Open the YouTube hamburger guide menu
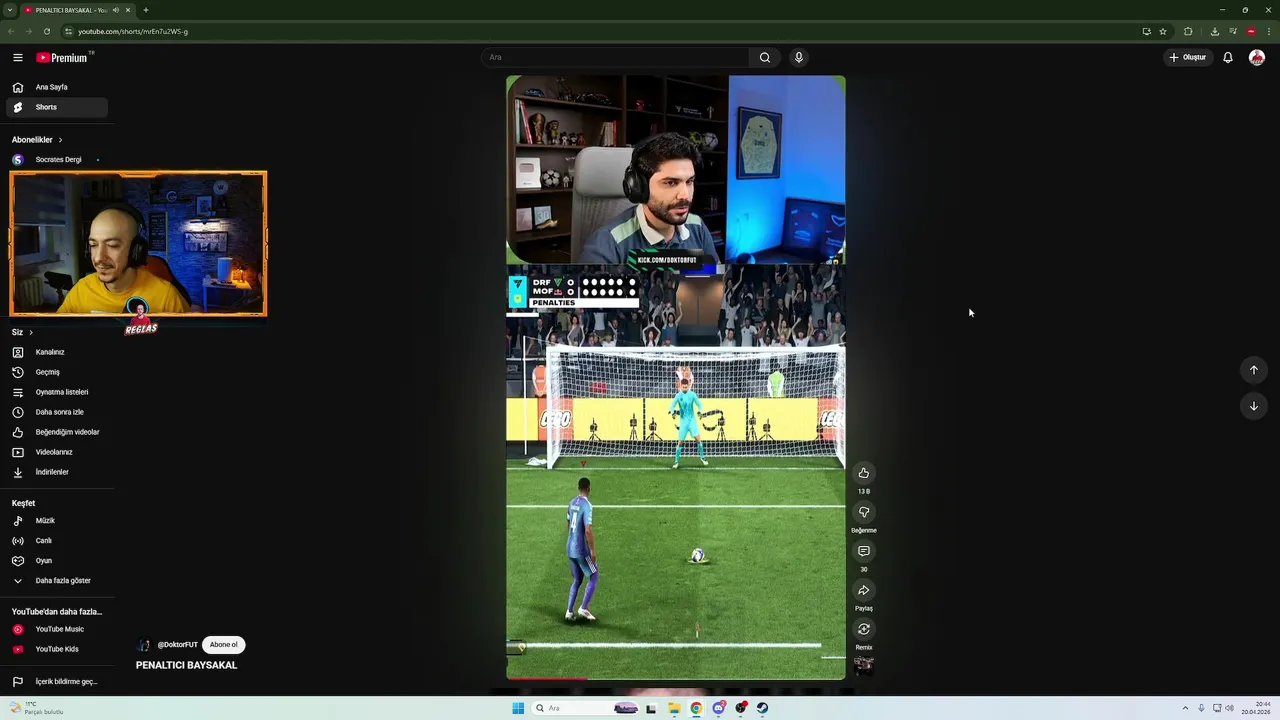The image size is (1280, 720). (x=17, y=58)
